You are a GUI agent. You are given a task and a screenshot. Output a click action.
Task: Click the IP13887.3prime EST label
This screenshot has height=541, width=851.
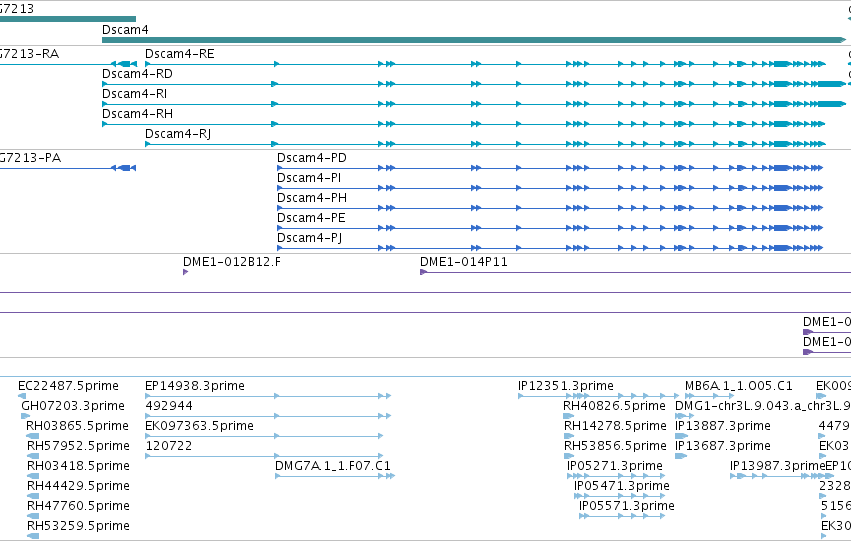tap(723, 426)
